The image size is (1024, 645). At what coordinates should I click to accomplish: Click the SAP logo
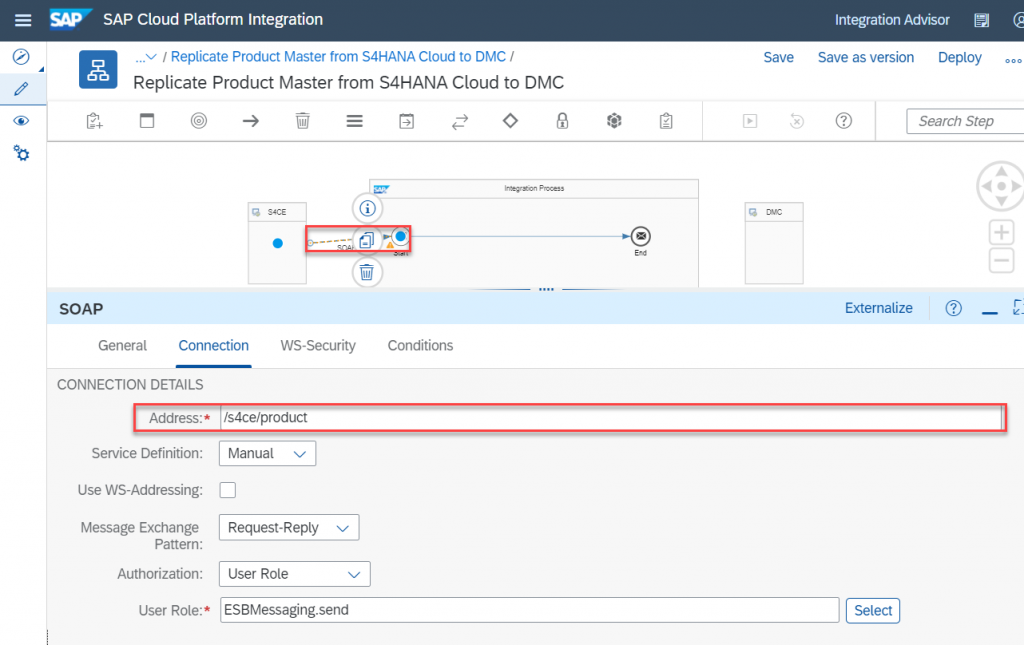pyautogui.click(x=71, y=19)
